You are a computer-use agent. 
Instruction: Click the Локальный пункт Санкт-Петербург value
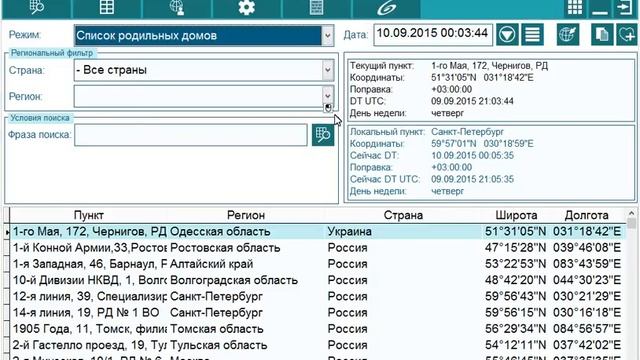point(467,132)
